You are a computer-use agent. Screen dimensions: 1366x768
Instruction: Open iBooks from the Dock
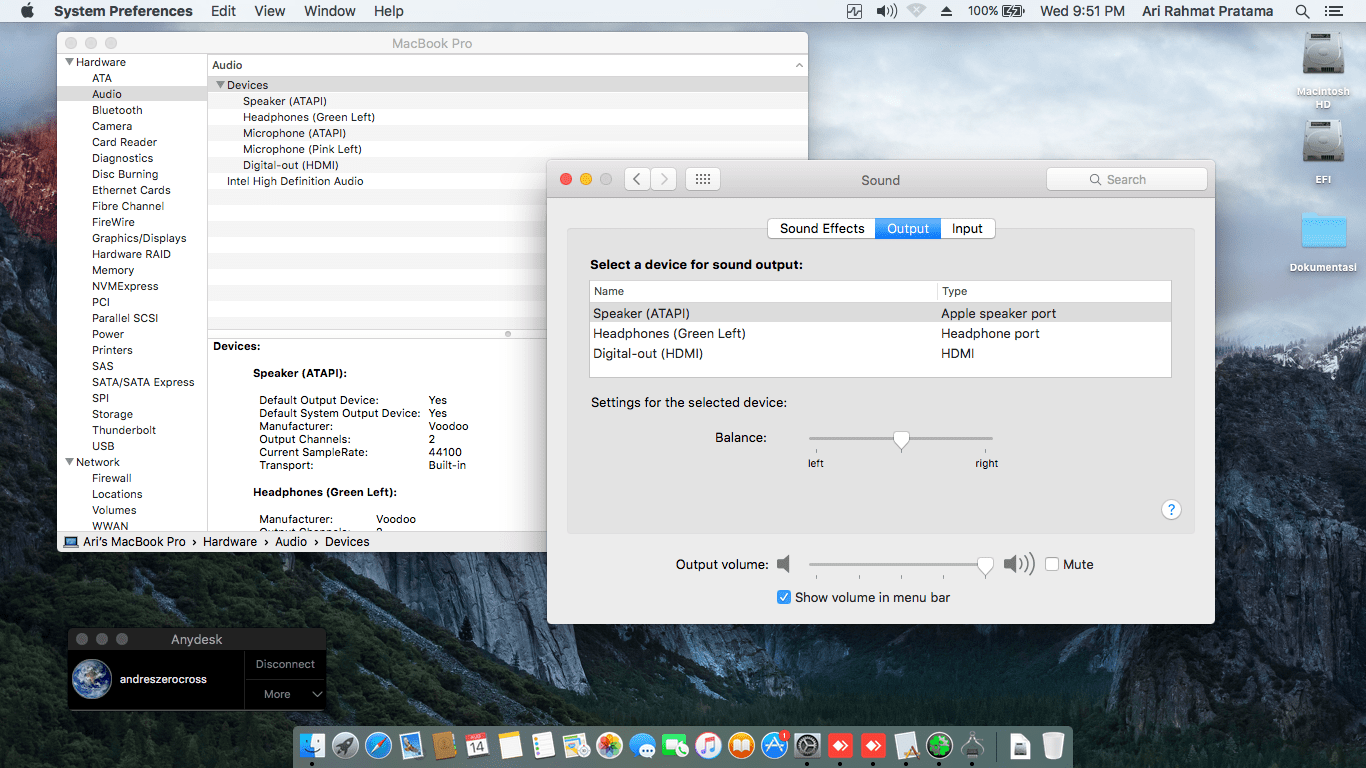[741, 745]
